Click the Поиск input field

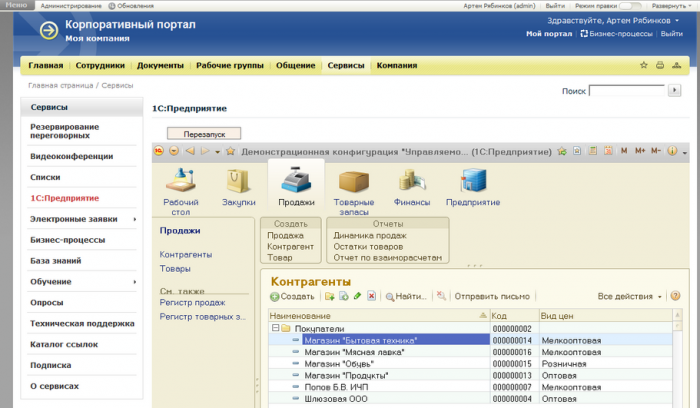627,91
